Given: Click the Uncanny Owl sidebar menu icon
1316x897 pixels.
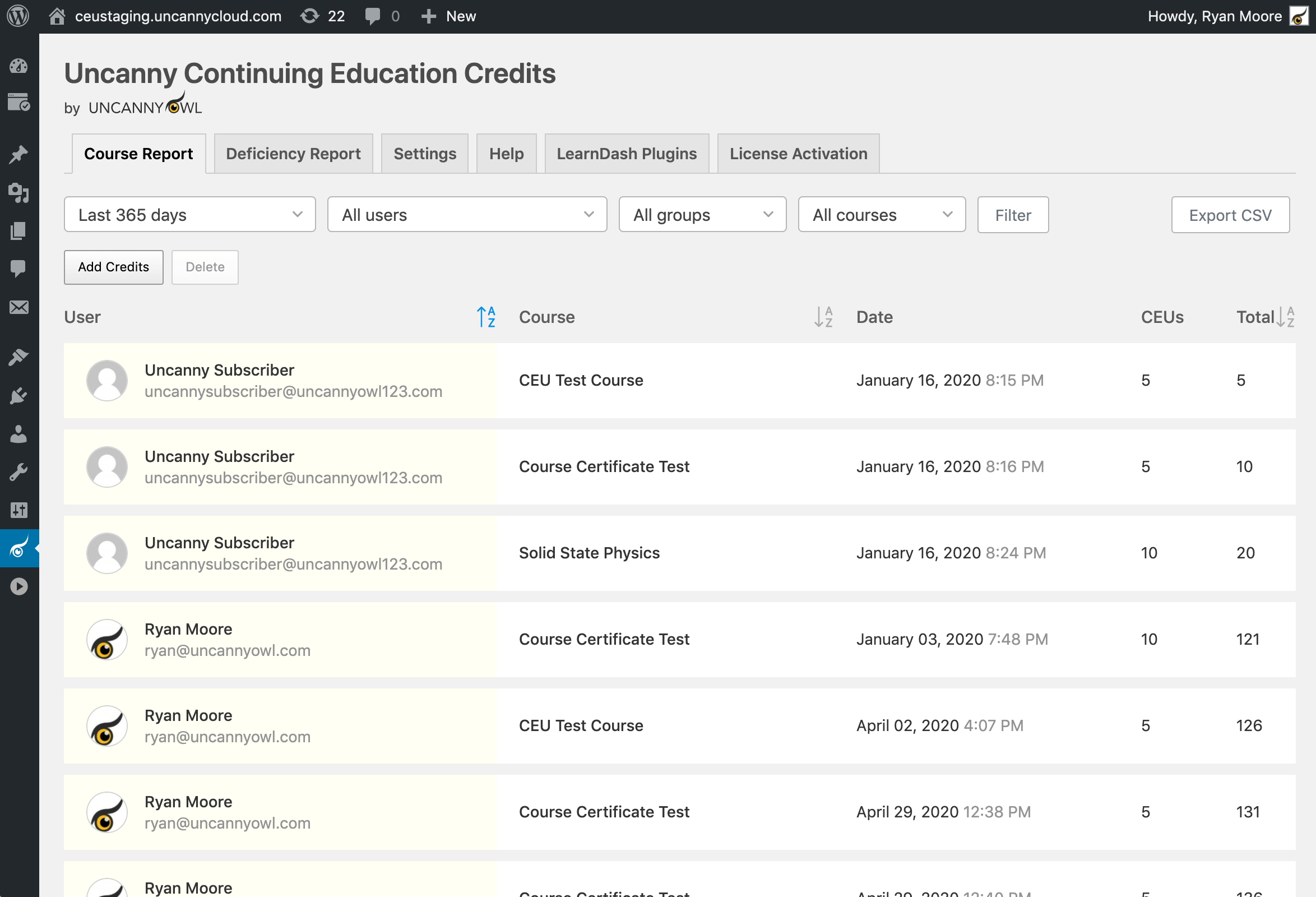Looking at the screenshot, I should click(18, 548).
